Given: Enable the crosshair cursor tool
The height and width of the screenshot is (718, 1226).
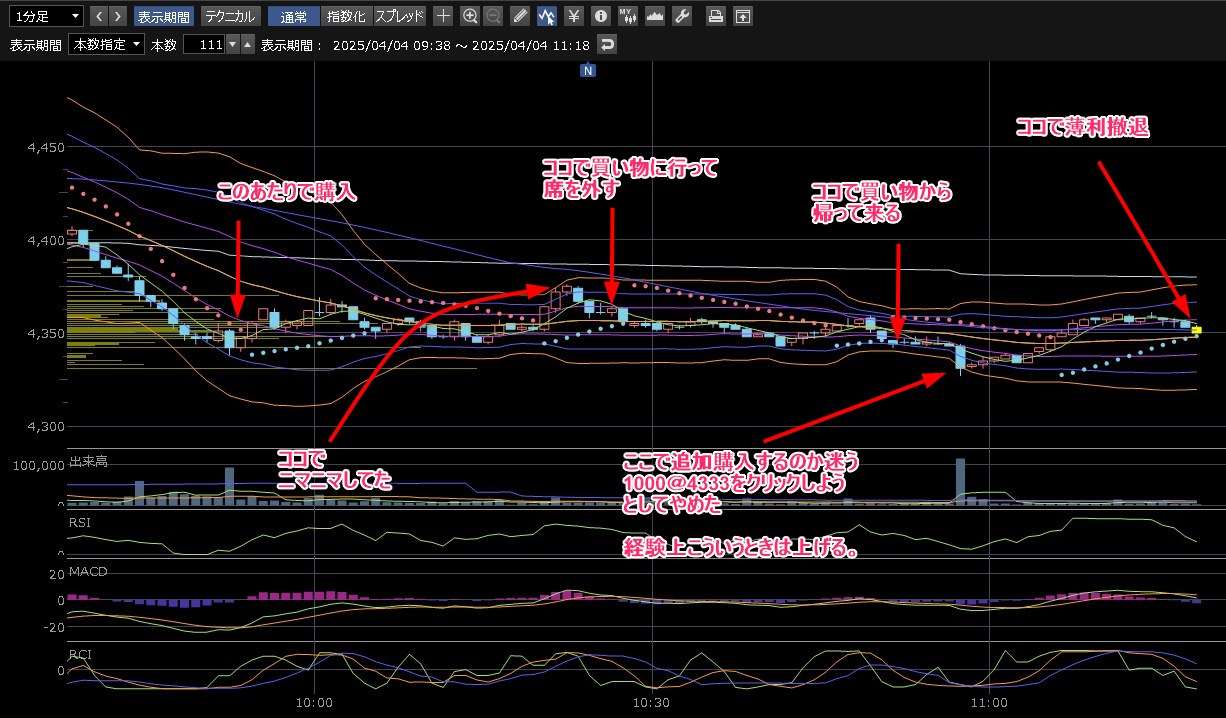Looking at the screenshot, I should point(444,16).
